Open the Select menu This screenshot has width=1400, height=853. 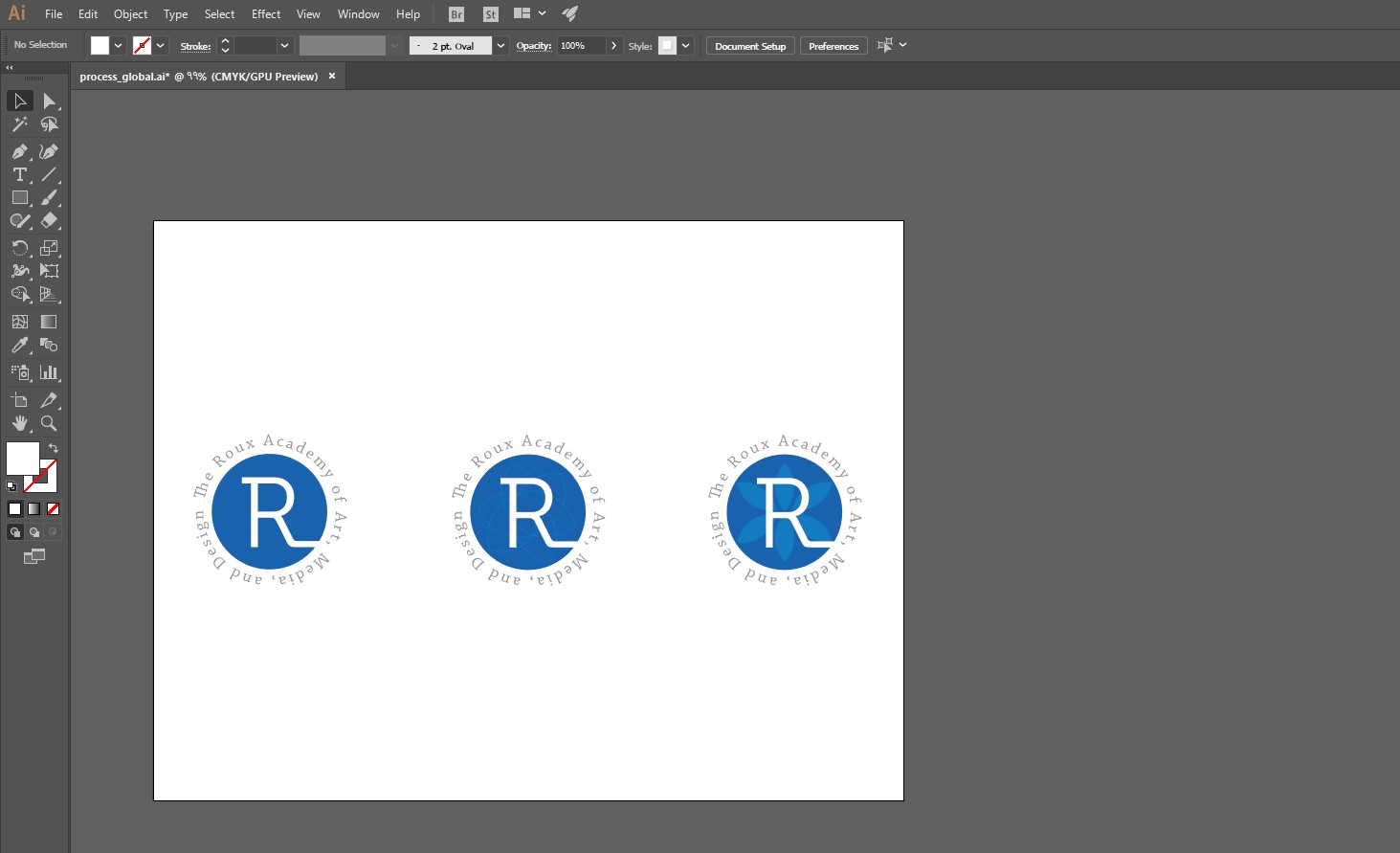(x=219, y=14)
